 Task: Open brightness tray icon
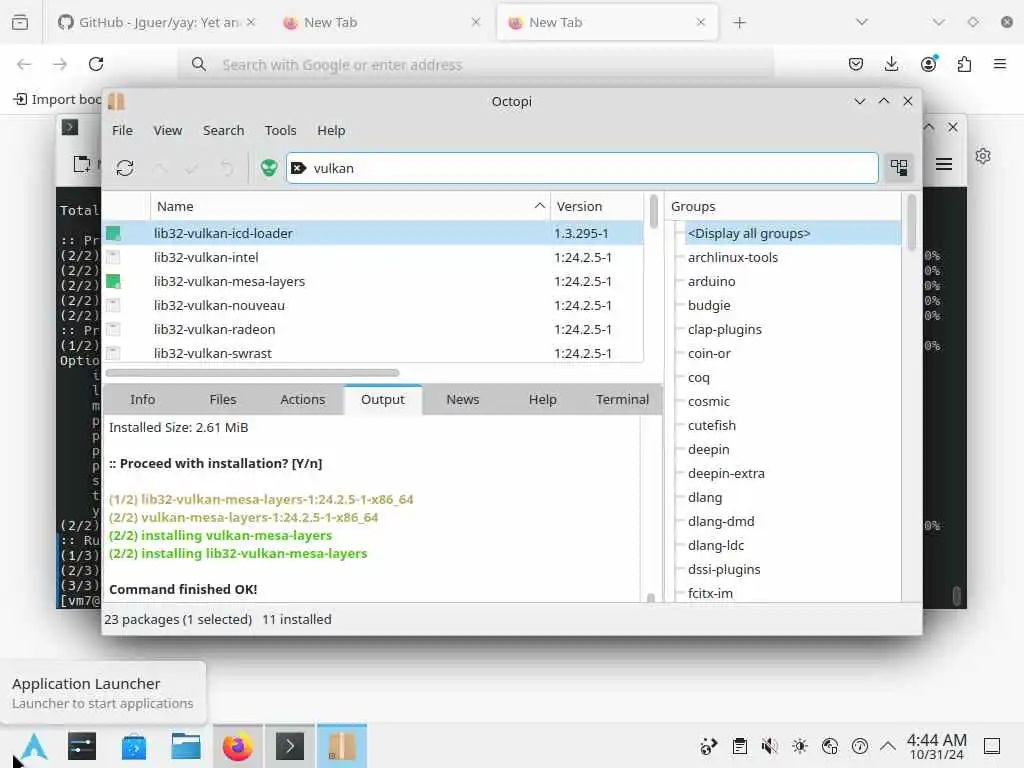pos(799,746)
